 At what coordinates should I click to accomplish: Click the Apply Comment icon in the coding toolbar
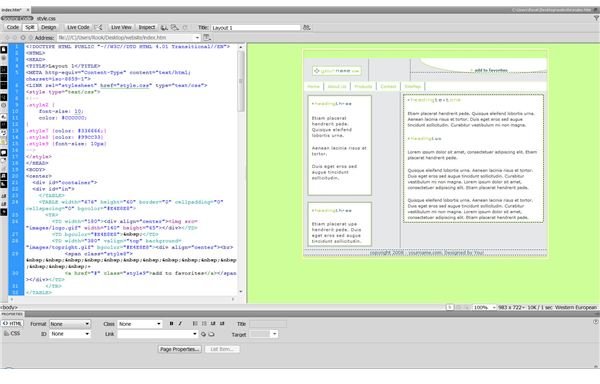(x=3, y=153)
